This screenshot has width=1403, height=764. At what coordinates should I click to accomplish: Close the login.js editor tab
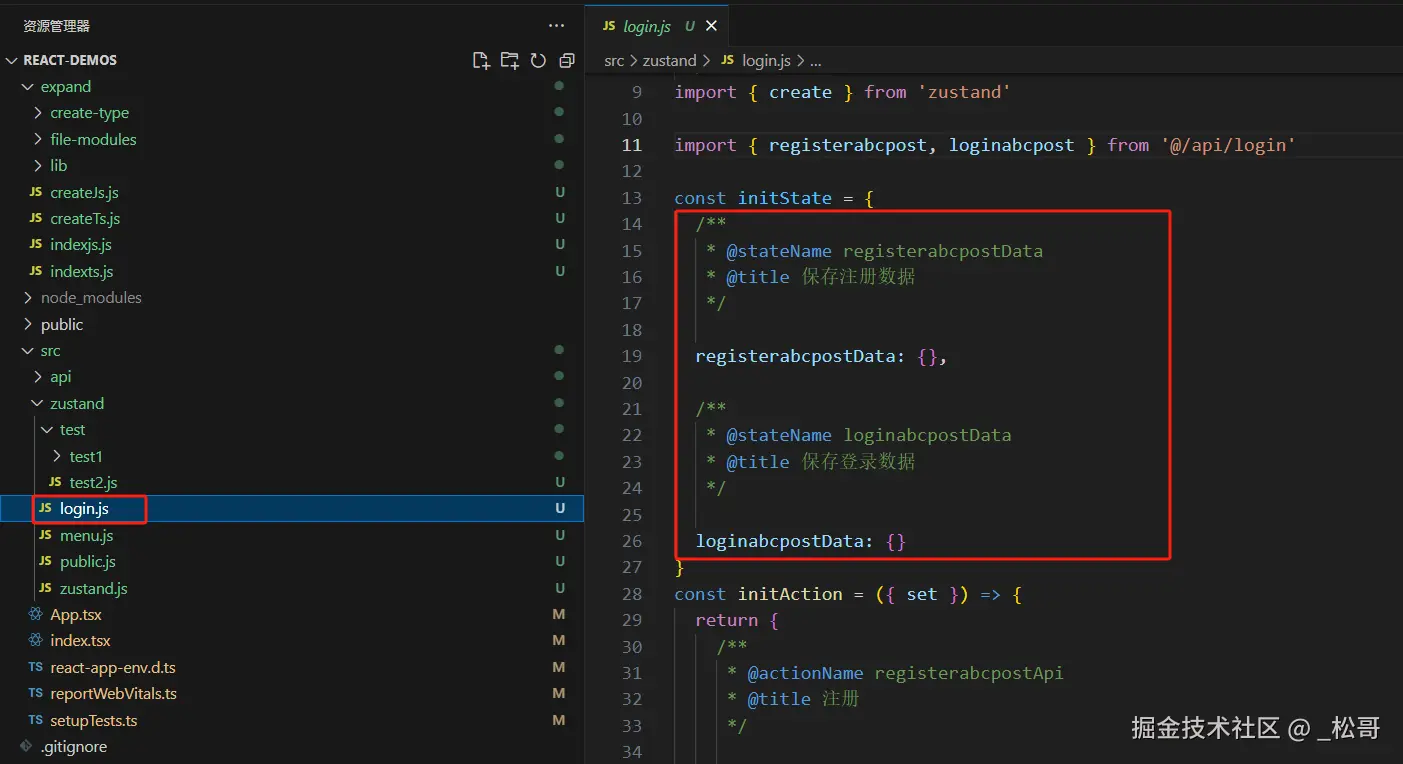point(711,27)
